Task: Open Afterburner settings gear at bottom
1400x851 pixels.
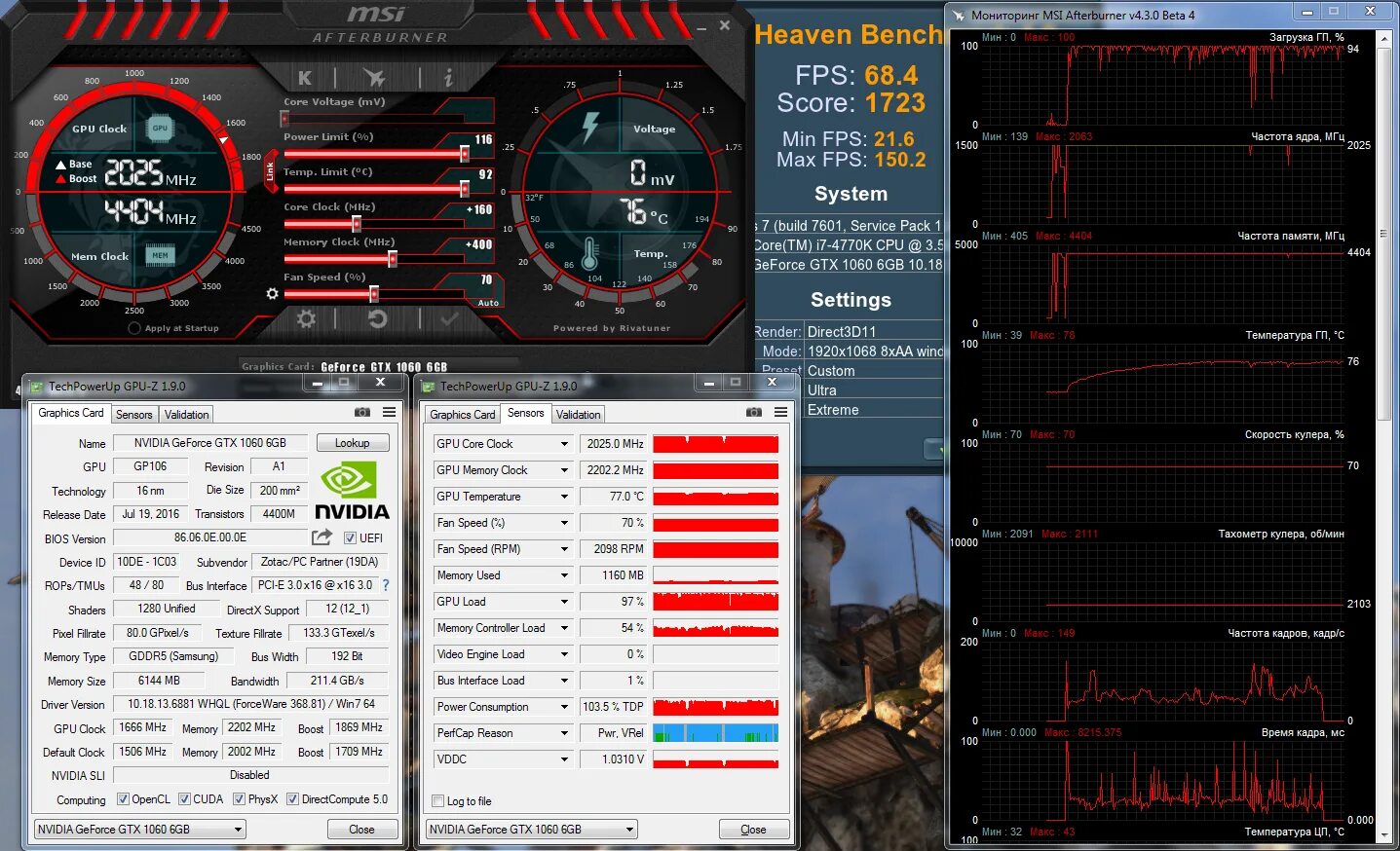Action: 306,318
